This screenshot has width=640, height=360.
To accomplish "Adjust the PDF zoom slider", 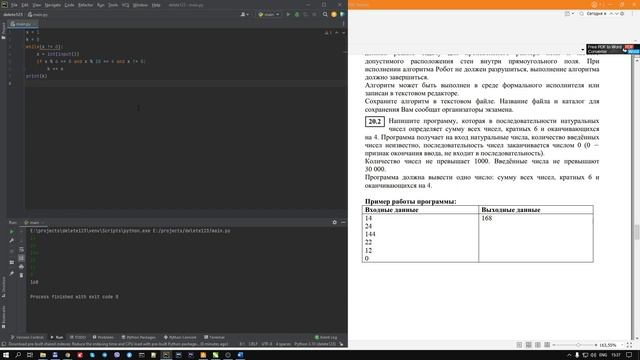I will pyautogui.click(x=578, y=345).
